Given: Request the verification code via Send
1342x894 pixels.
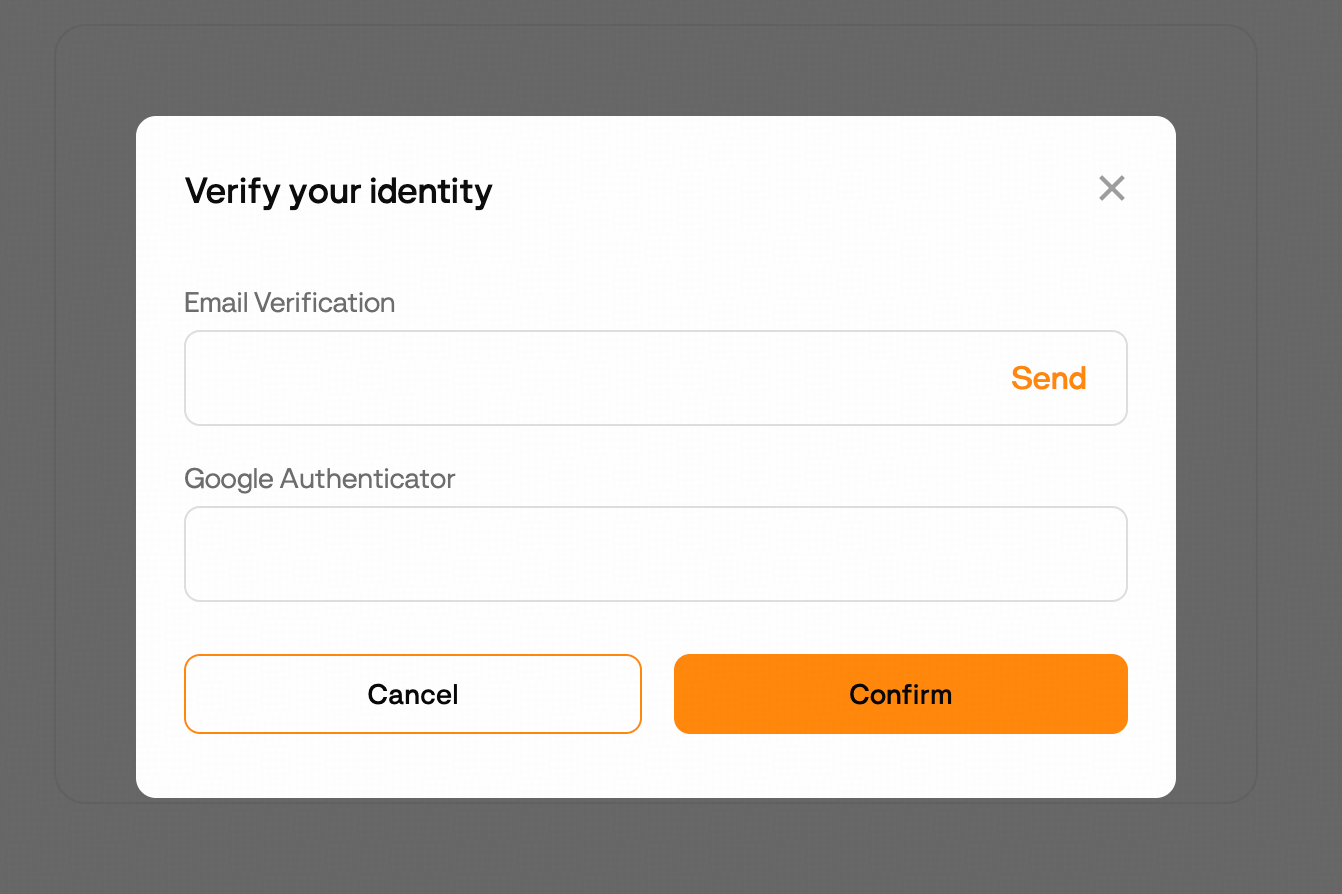Looking at the screenshot, I should pos(1048,378).
